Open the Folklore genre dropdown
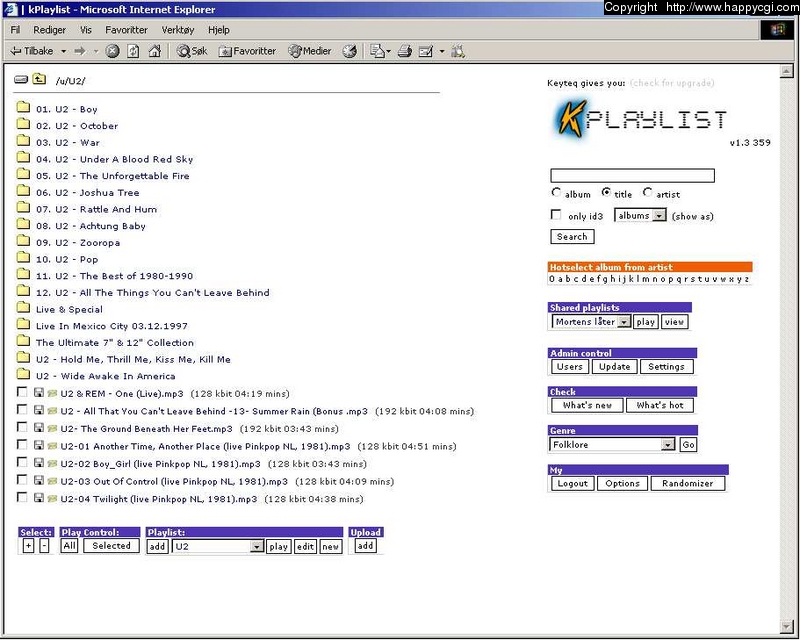 [612, 445]
